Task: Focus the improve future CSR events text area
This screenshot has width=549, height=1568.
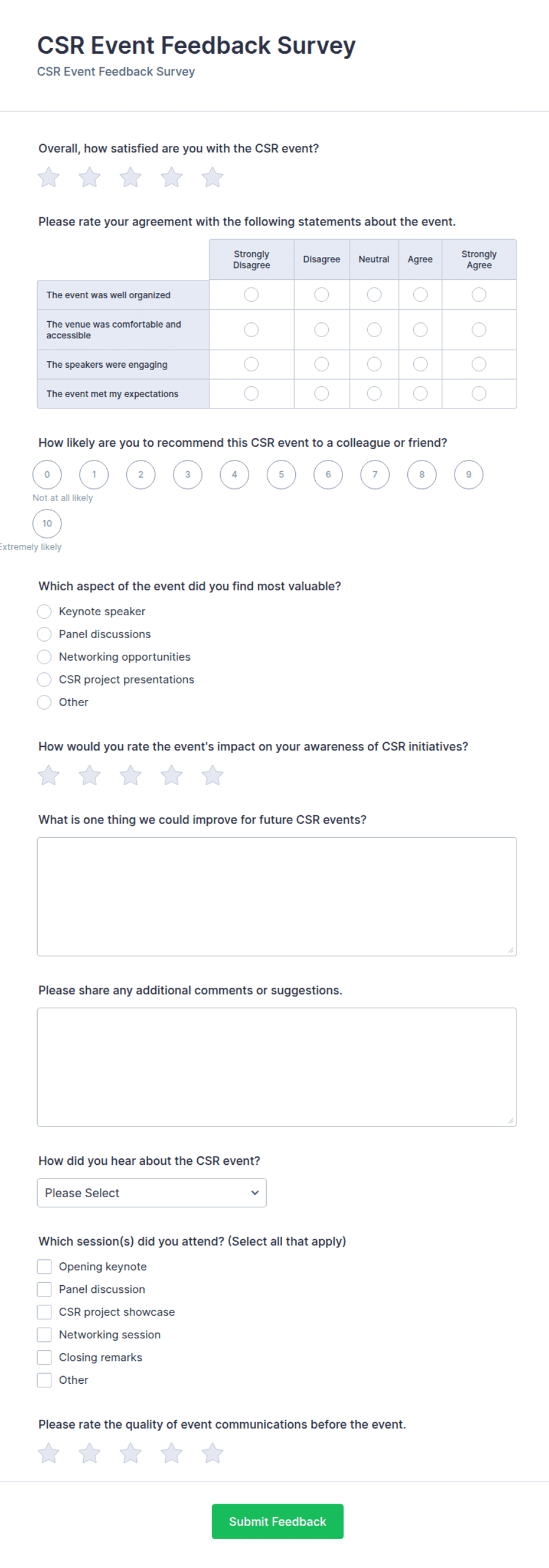Action: coord(277,897)
